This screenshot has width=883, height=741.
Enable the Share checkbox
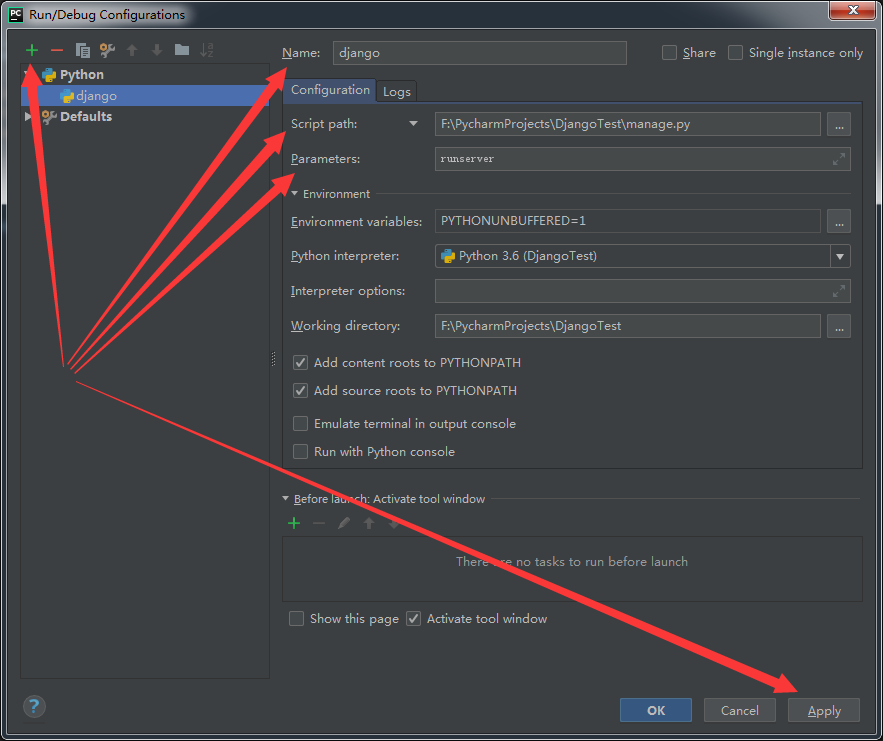[x=671, y=53]
